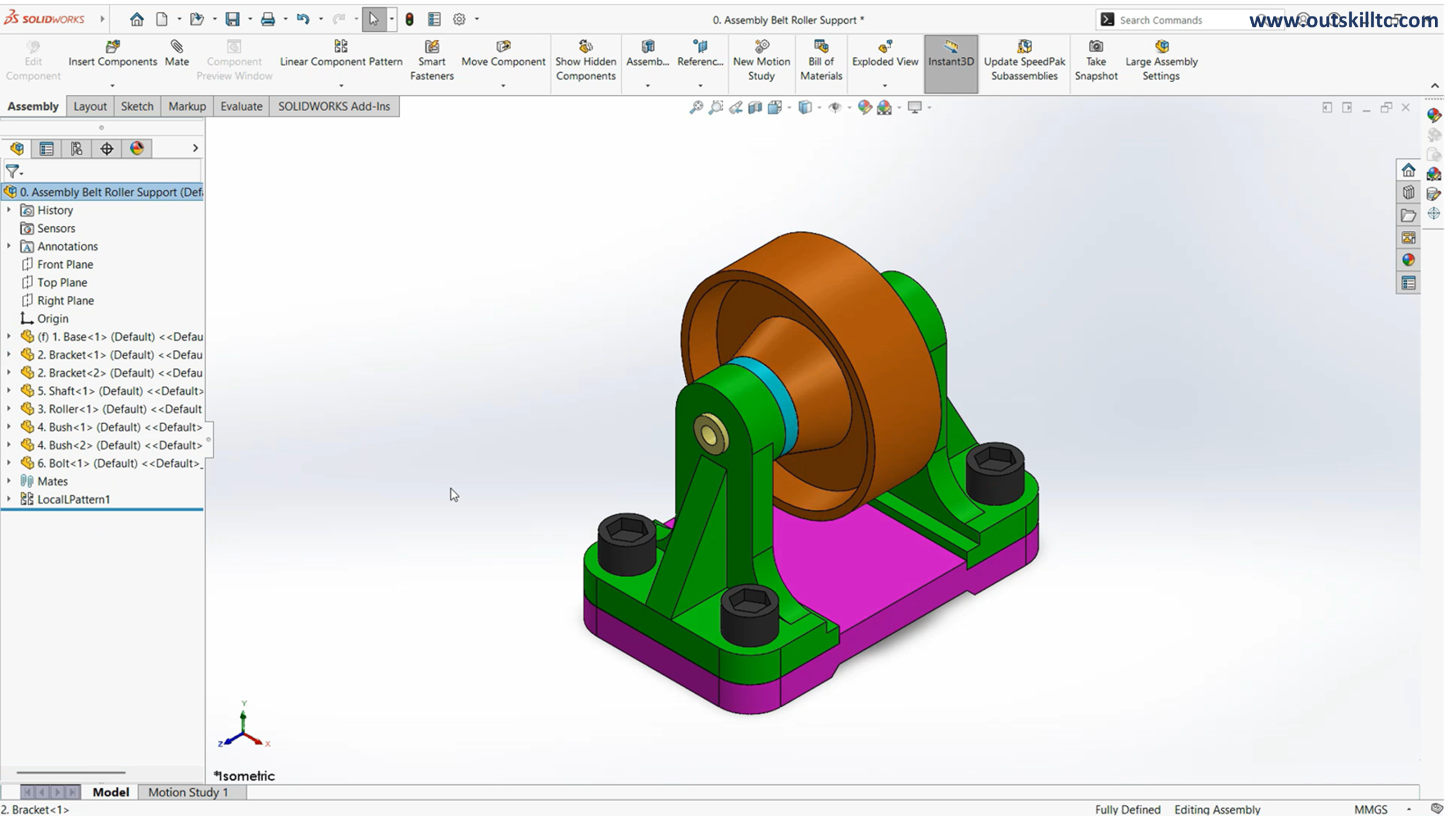
Task: Expand the 5. Shaft<1> component
Action: (x=9, y=391)
